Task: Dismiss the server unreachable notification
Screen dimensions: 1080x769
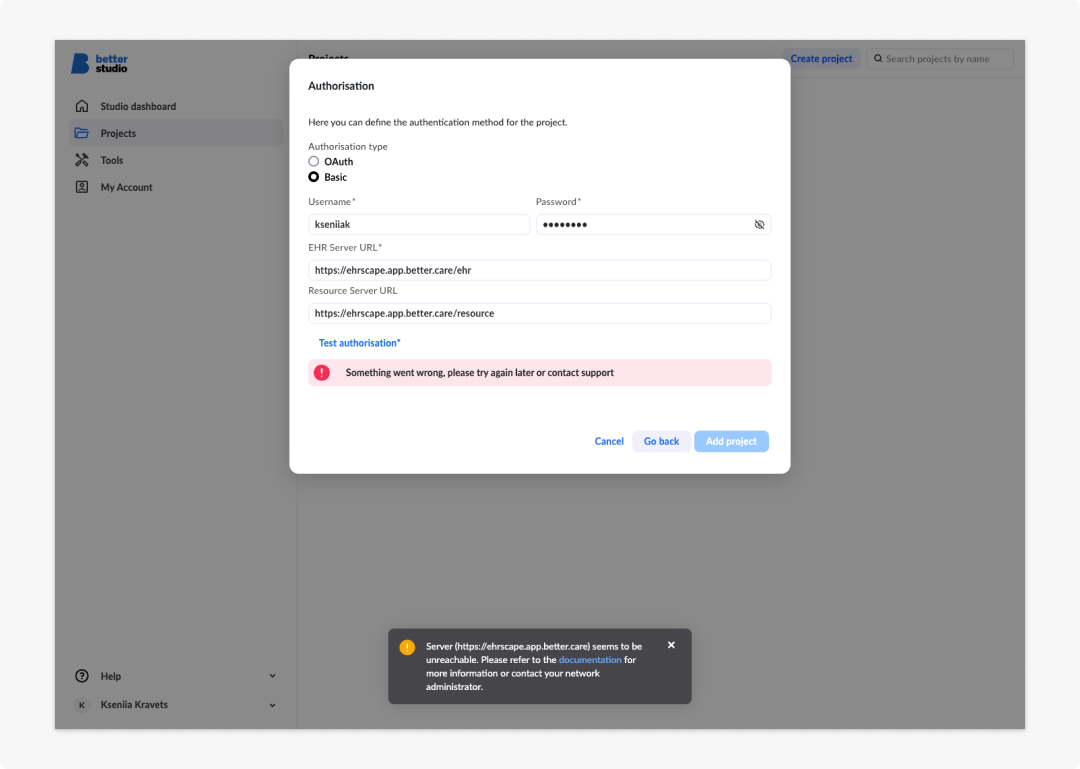Action: pos(671,645)
